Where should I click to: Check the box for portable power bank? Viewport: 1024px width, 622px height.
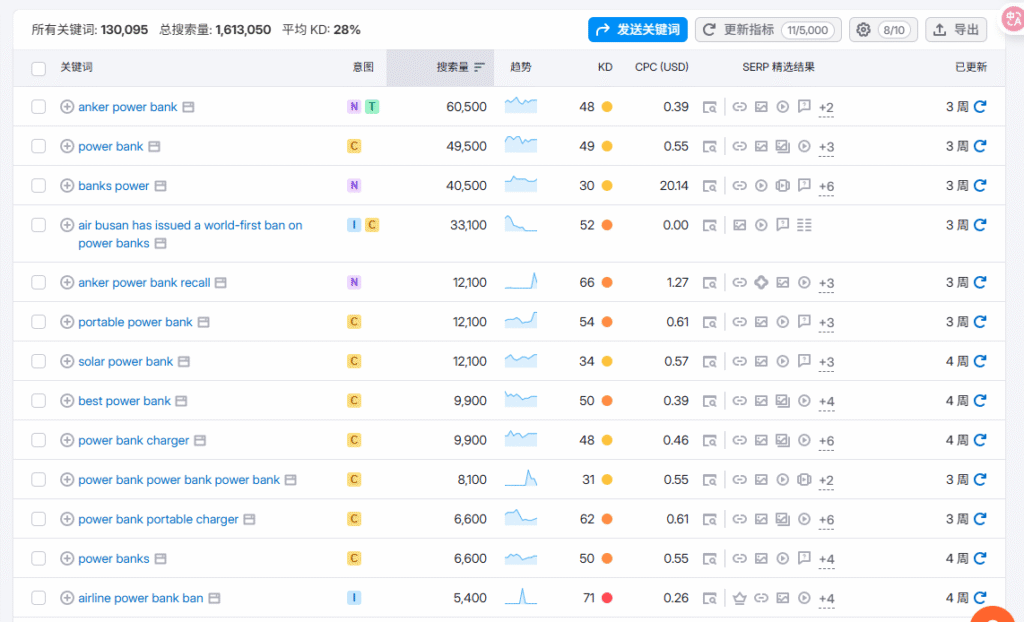coord(39,322)
